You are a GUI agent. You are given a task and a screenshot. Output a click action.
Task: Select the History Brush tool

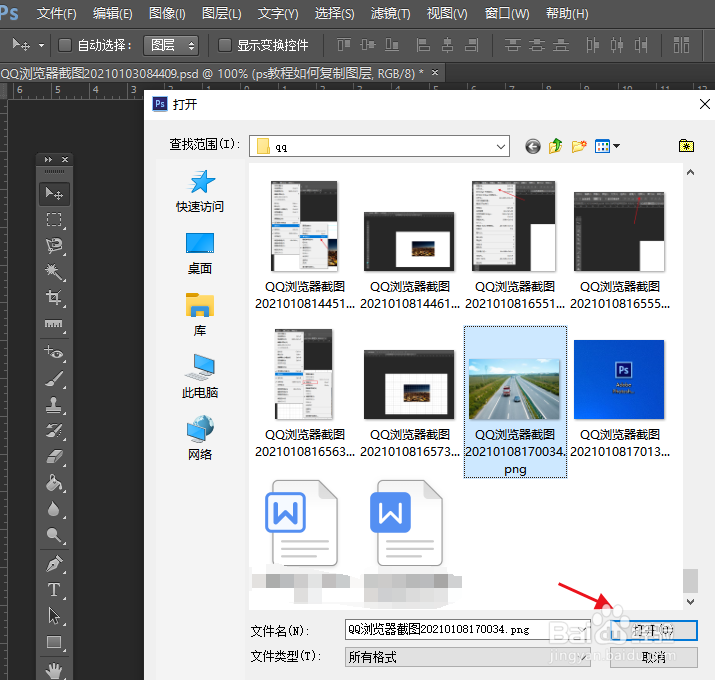click(54, 431)
